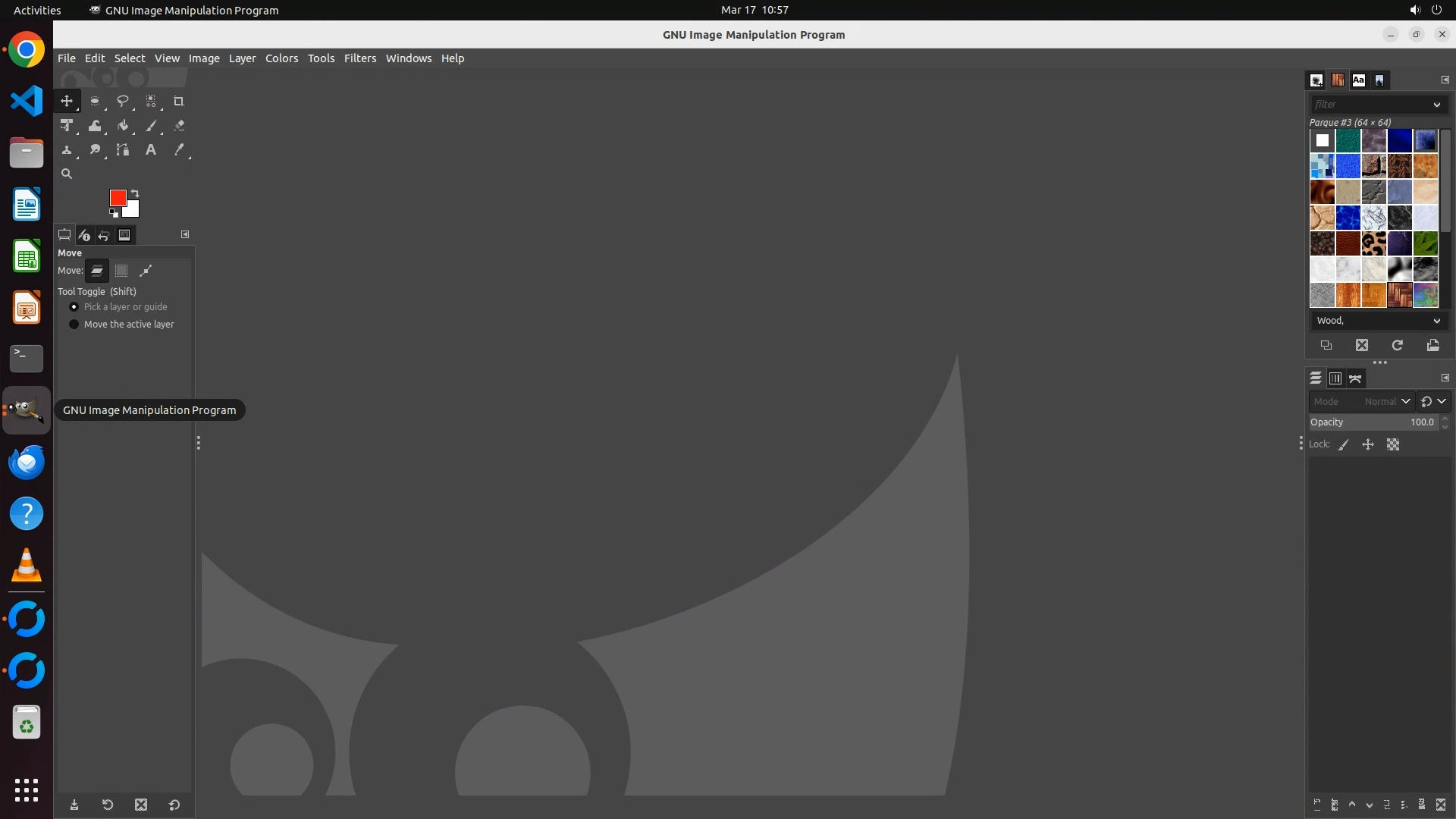This screenshot has width=1456, height=819.
Task: Open the Filters menu
Action: click(x=359, y=58)
